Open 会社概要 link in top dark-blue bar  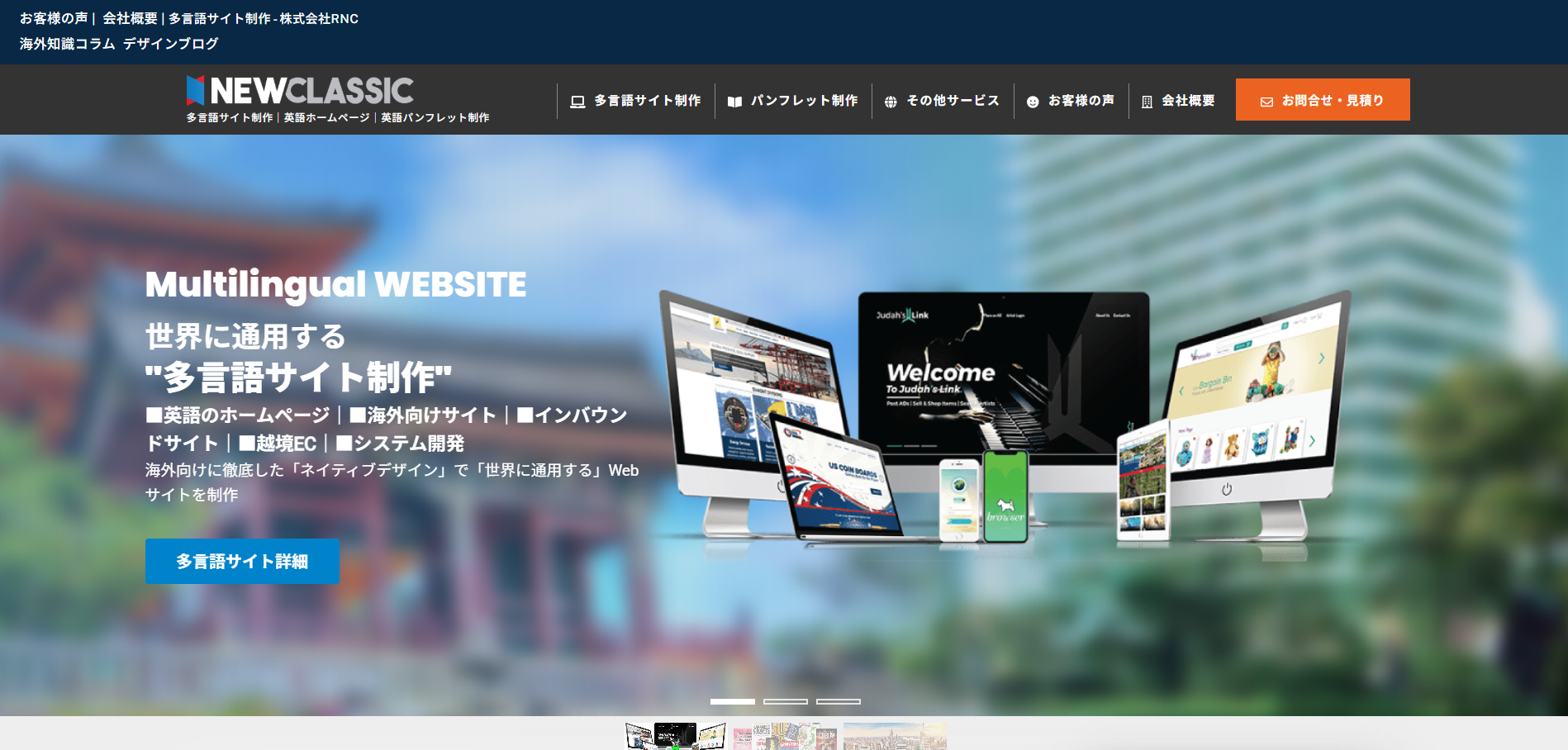(x=130, y=18)
